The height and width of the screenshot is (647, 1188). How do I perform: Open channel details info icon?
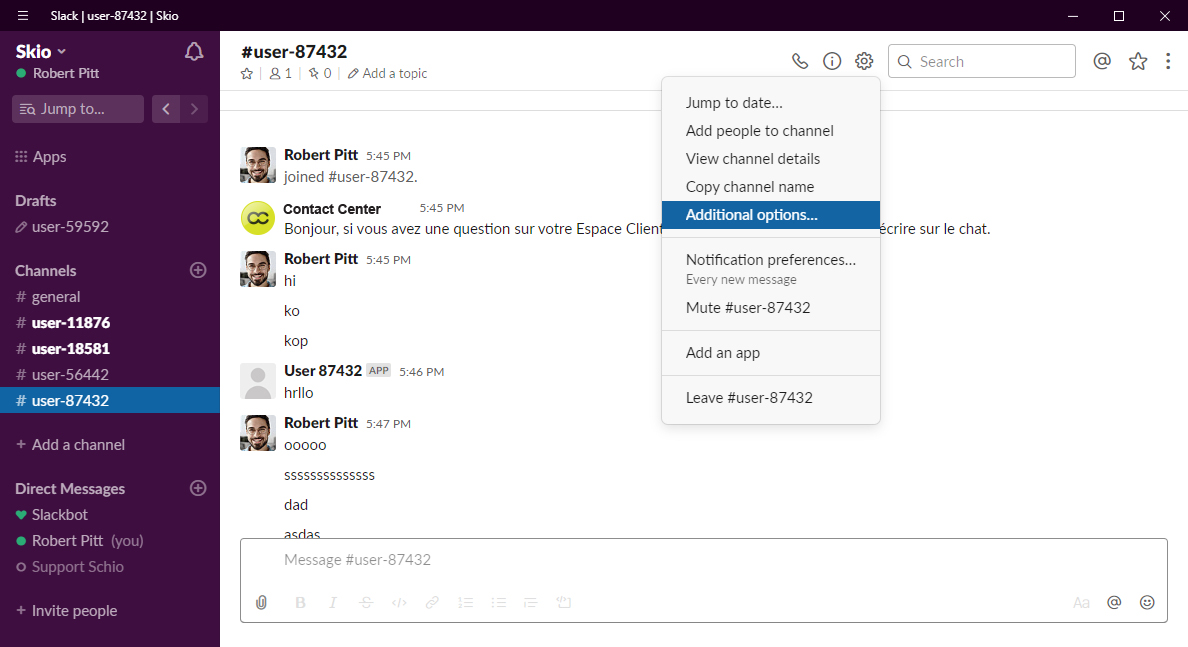pyautogui.click(x=832, y=61)
